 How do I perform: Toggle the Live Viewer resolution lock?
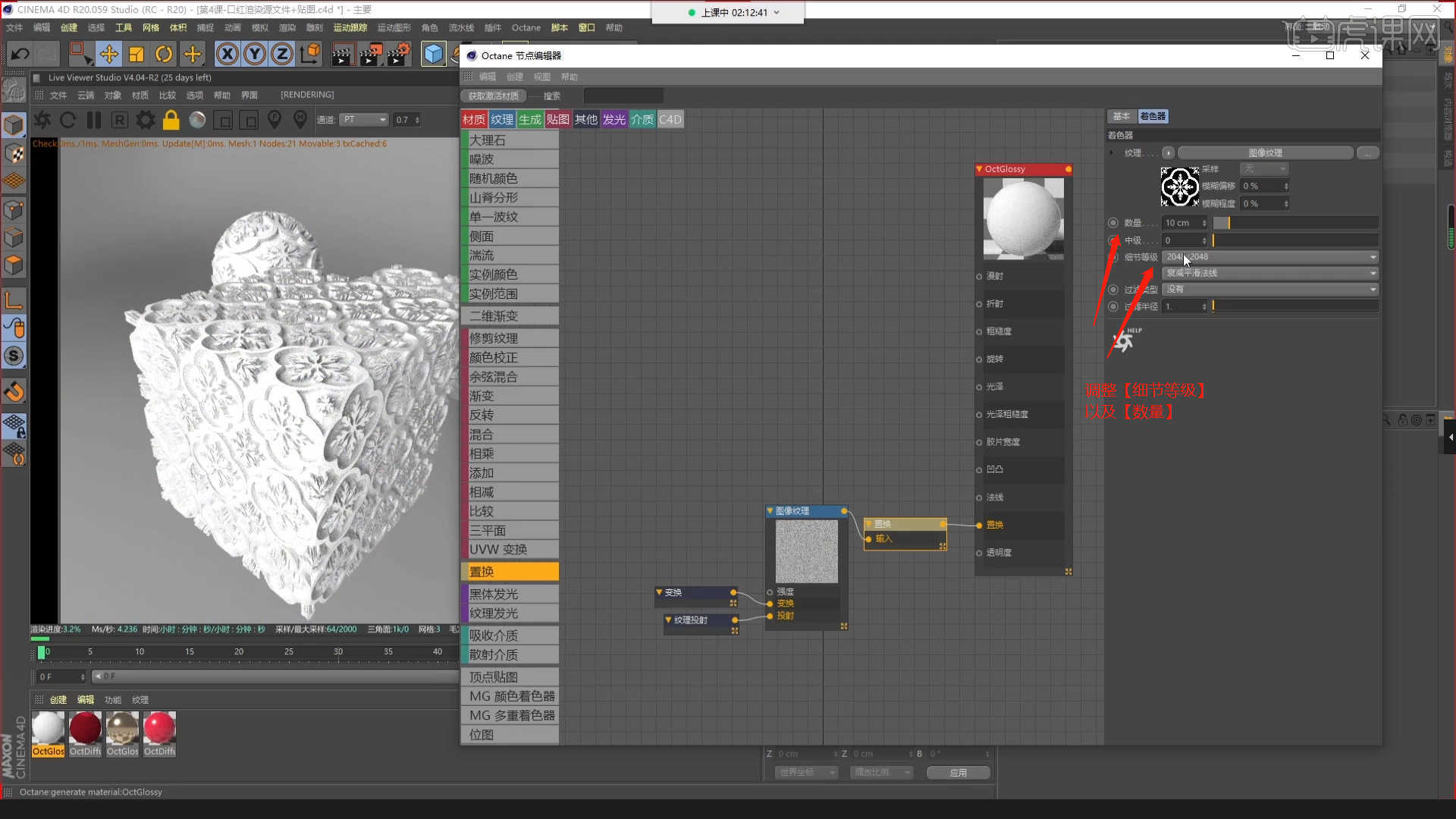point(171,120)
